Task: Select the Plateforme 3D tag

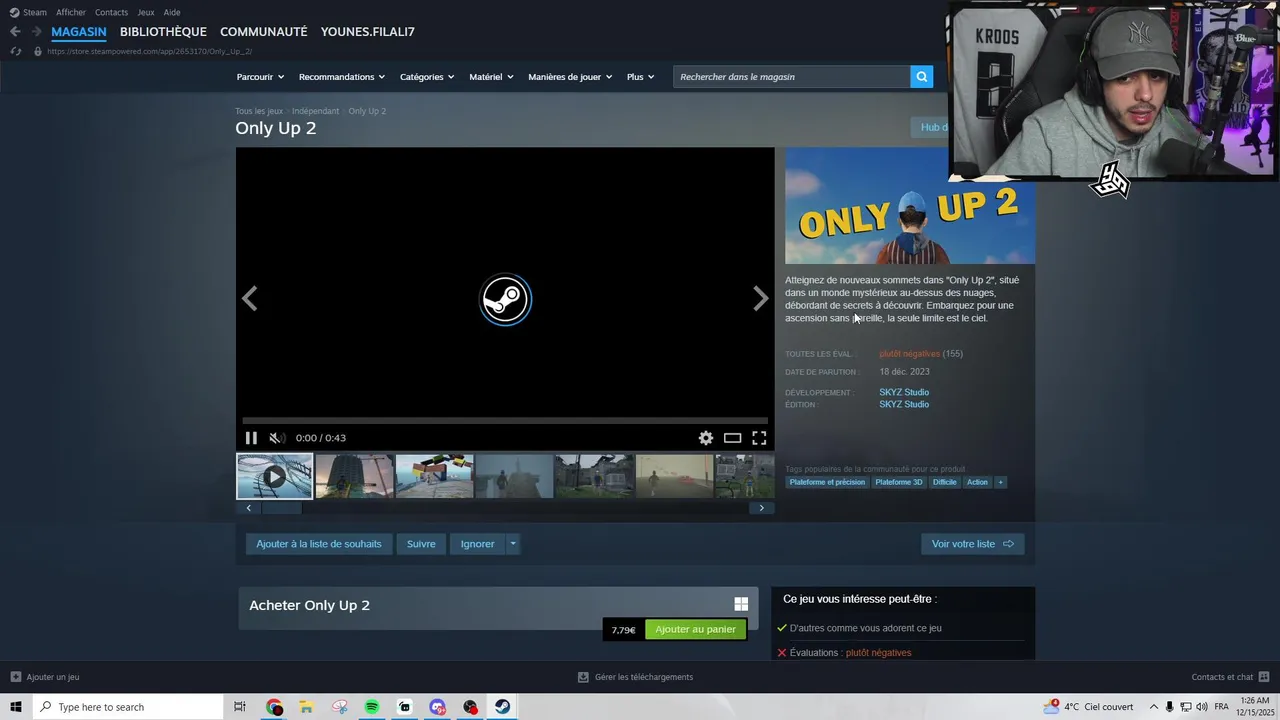Action: (x=899, y=482)
